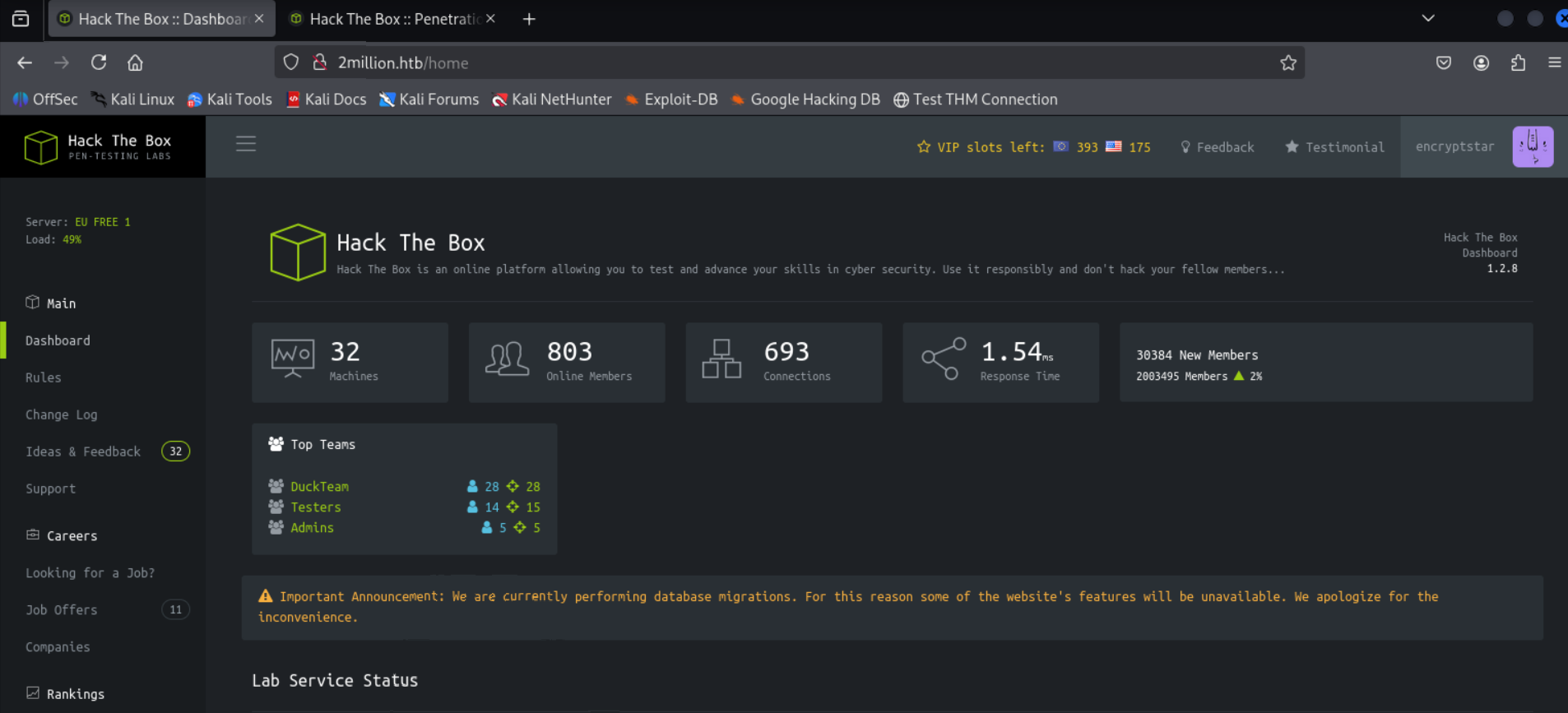Image resolution: width=1568 pixels, height=713 pixels.
Task: Expand the Rankings sidebar section
Action: pos(75,694)
